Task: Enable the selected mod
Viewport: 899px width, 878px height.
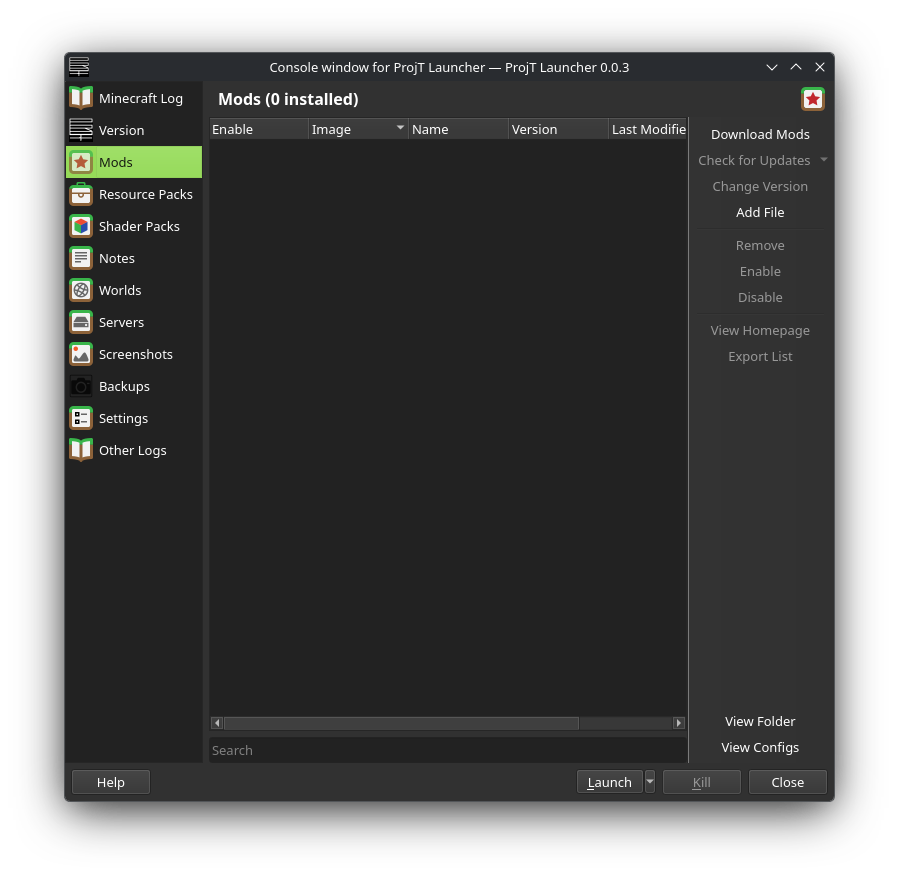Action: pyautogui.click(x=760, y=271)
